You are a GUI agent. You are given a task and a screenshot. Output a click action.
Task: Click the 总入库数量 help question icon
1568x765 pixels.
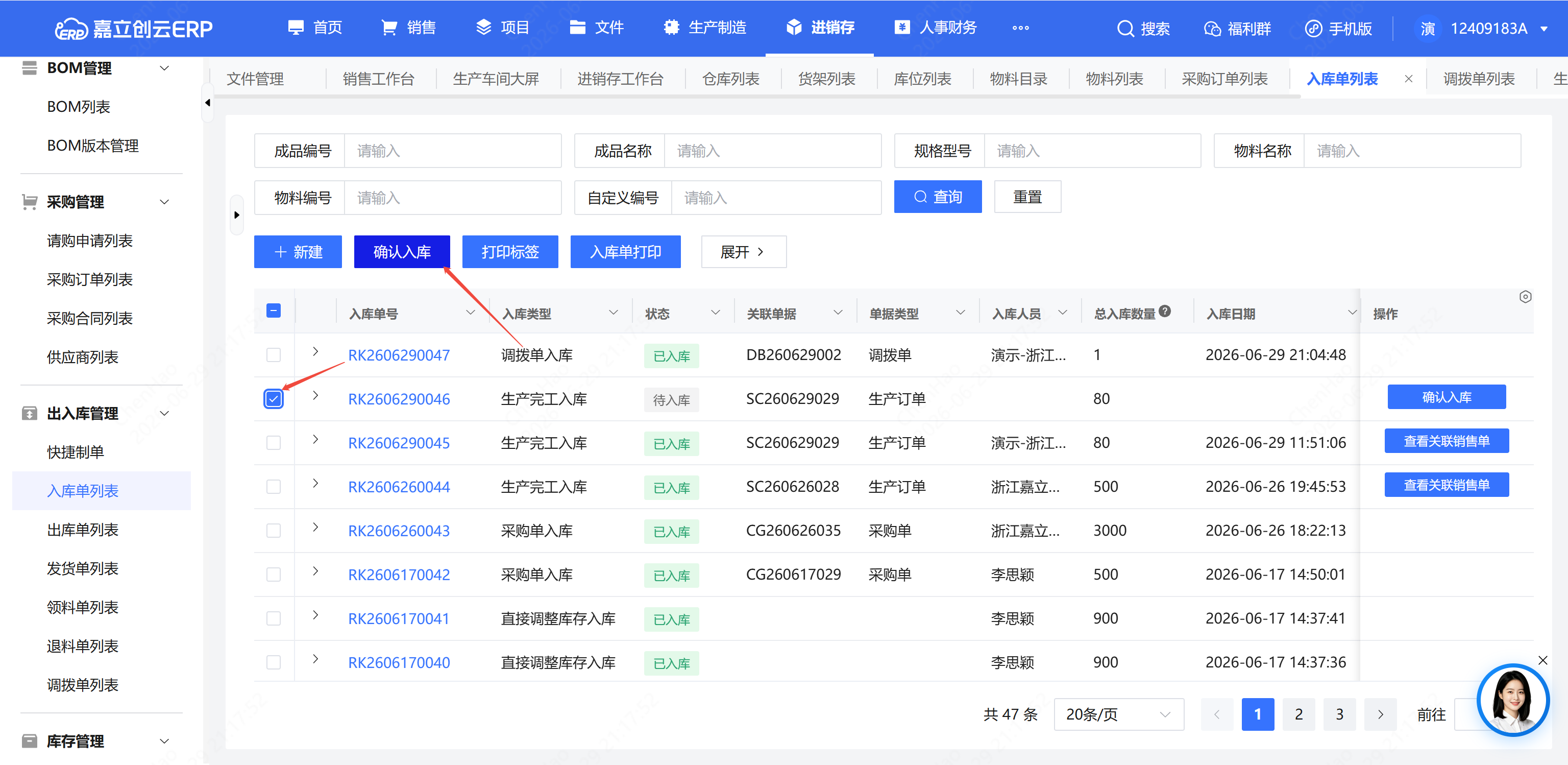(1164, 311)
